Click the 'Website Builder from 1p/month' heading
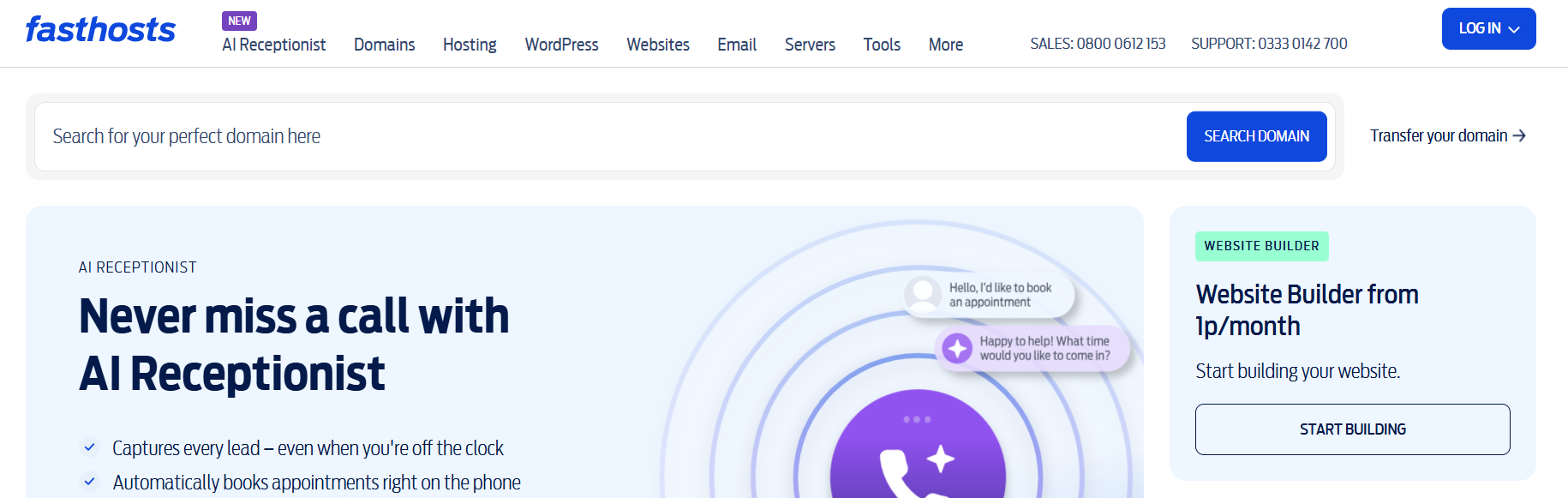Viewport: 1568px width, 498px height. click(x=1308, y=310)
